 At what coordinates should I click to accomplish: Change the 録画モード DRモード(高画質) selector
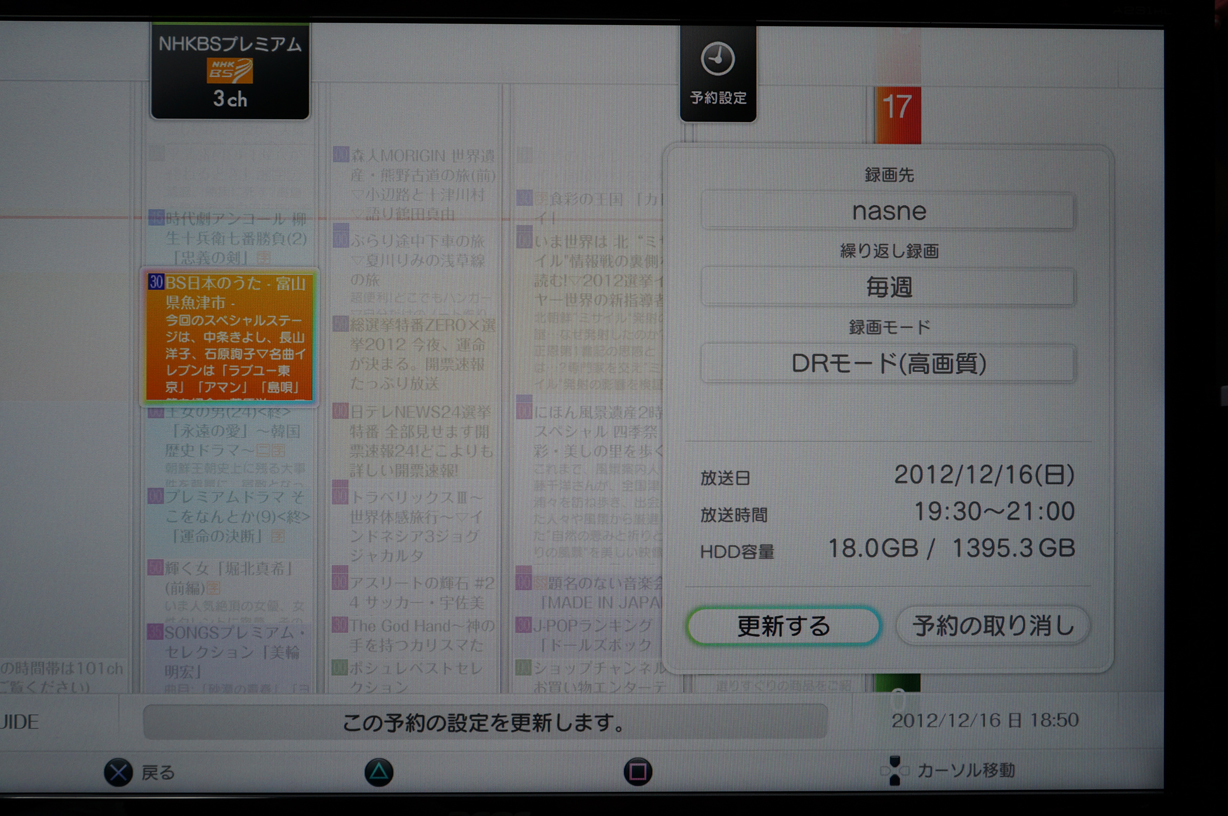pyautogui.click(x=888, y=364)
